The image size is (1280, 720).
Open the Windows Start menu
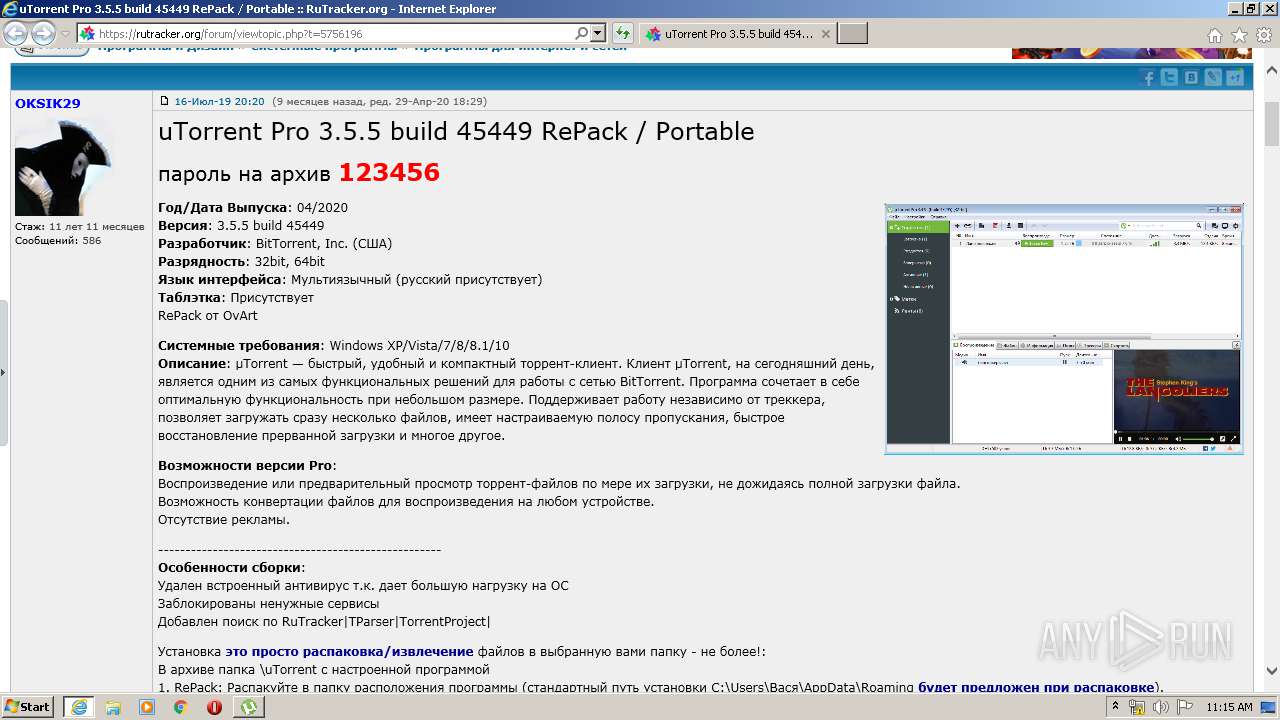click(27, 706)
